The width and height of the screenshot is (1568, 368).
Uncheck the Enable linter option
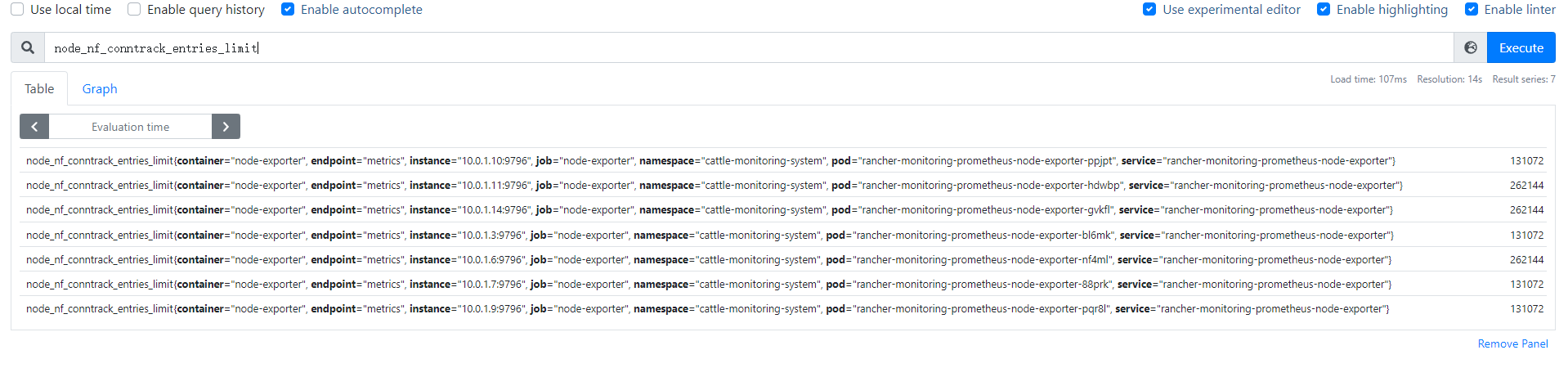tap(1472, 10)
